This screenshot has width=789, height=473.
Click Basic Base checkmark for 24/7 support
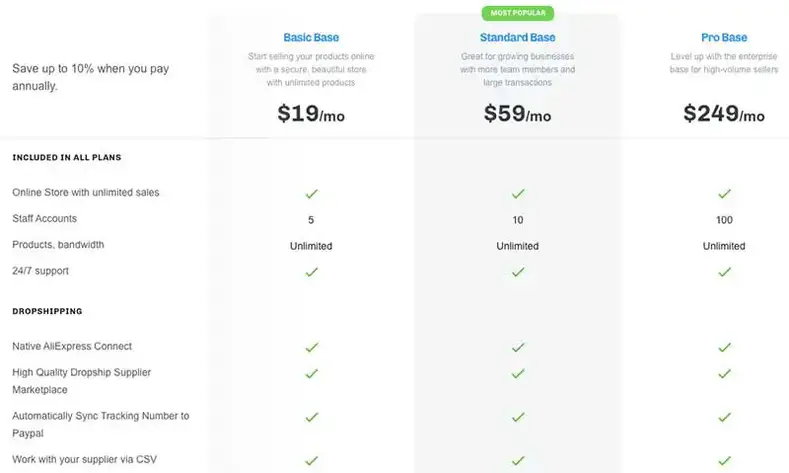[x=311, y=272]
